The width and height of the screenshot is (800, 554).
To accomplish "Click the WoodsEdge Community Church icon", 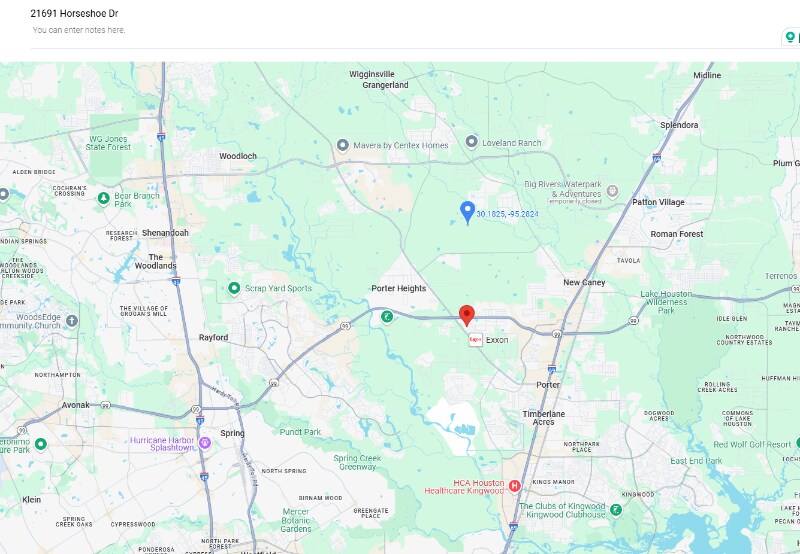I will 72,321.
